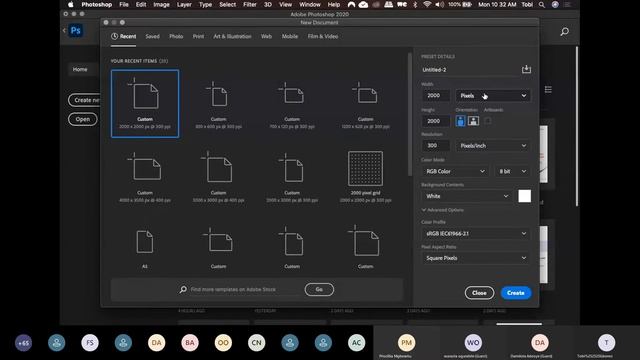Select portrait orientation icon
Image resolution: width=640 pixels, height=360 pixels.
(x=460, y=121)
